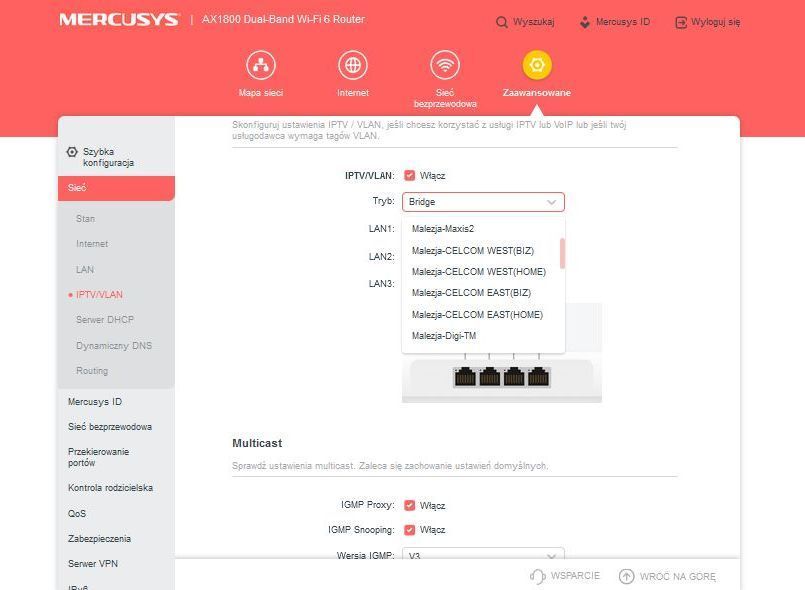Click the WSPARCIE support link
Screen dimensions: 805x590
pyautogui.click(x=575, y=576)
